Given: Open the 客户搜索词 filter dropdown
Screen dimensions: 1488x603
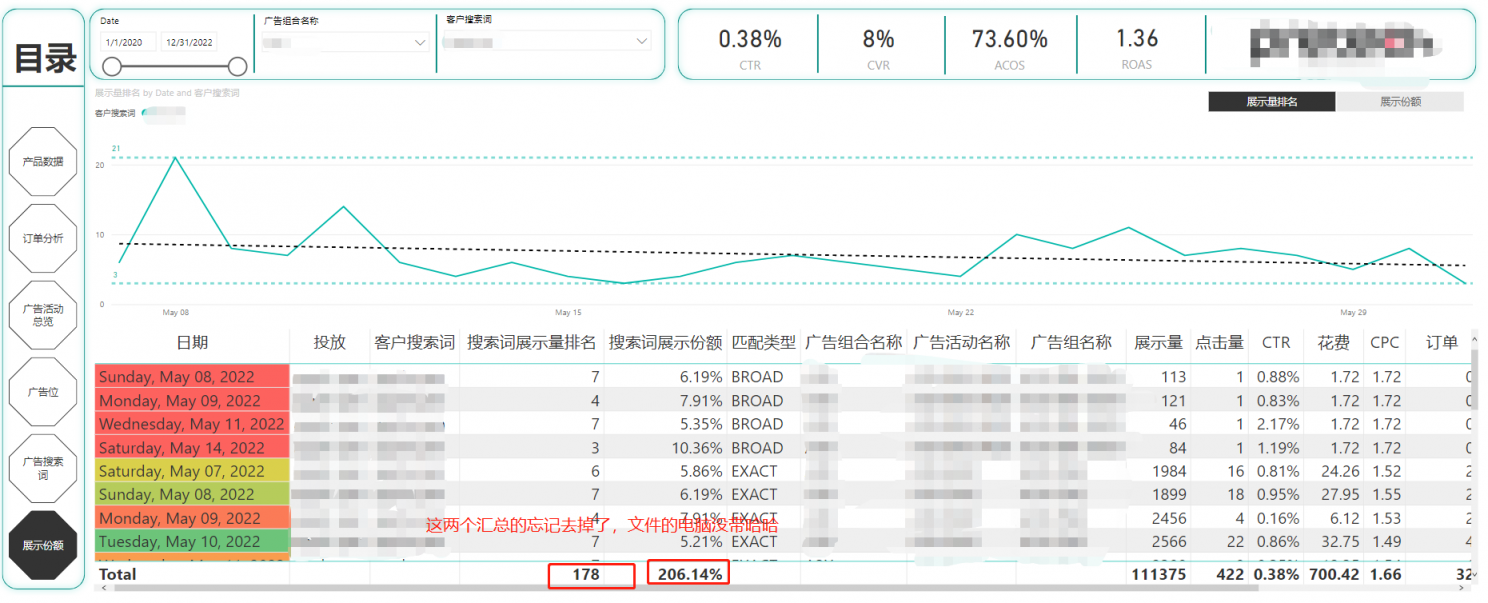Looking at the screenshot, I should [545, 41].
